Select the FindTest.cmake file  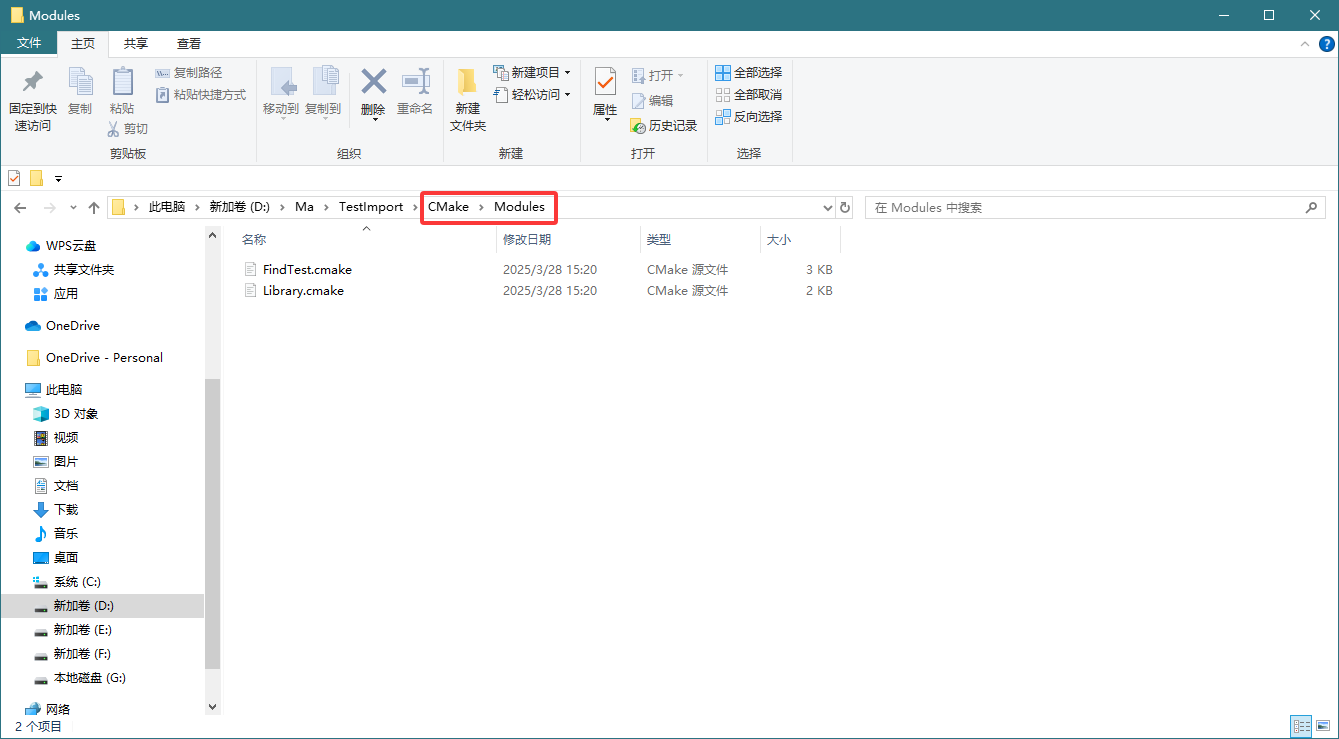click(307, 270)
